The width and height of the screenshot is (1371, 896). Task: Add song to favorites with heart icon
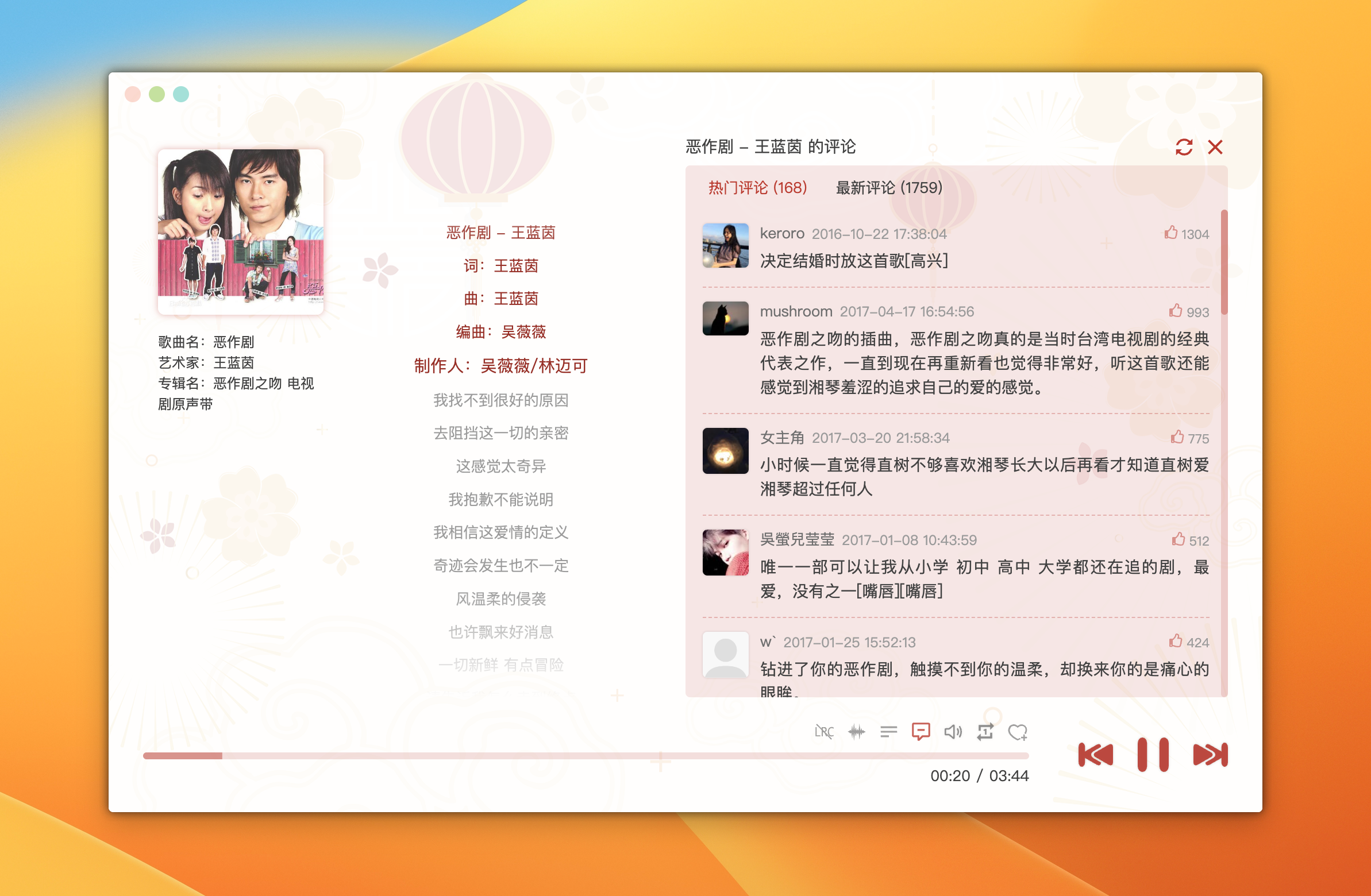[x=1017, y=732]
